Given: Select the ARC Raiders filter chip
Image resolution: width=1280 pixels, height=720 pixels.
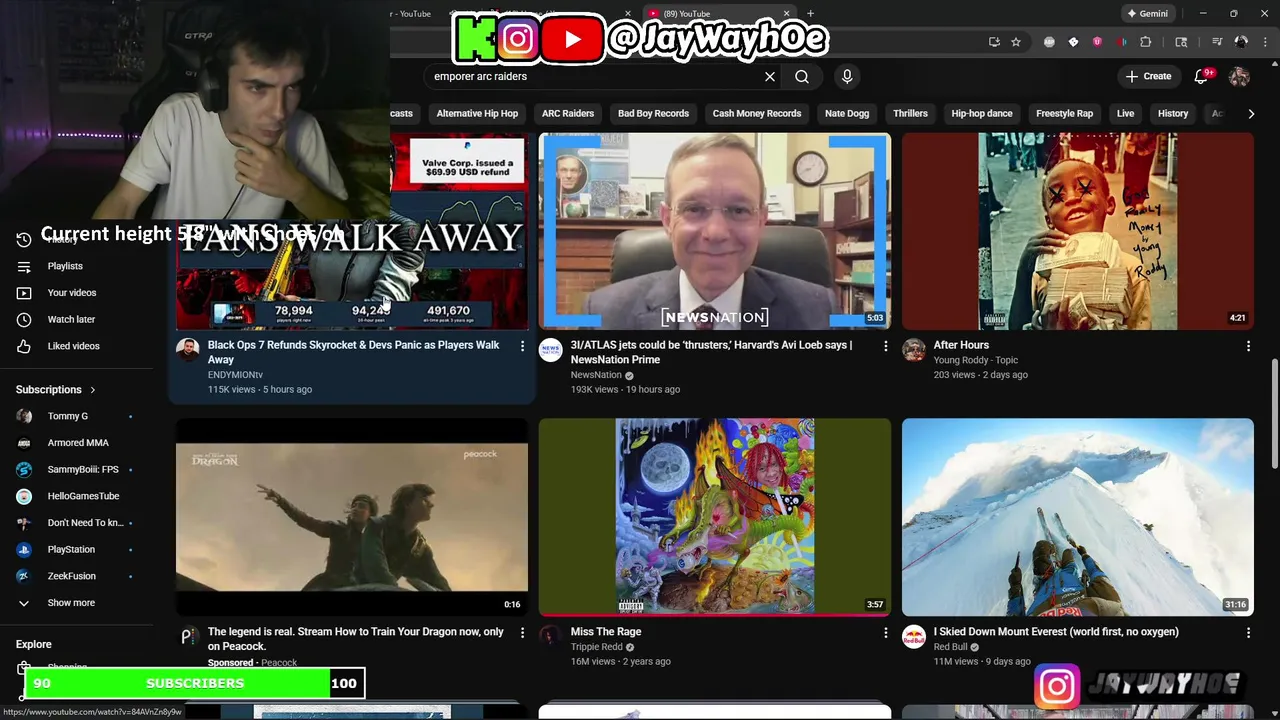Looking at the screenshot, I should tap(568, 114).
